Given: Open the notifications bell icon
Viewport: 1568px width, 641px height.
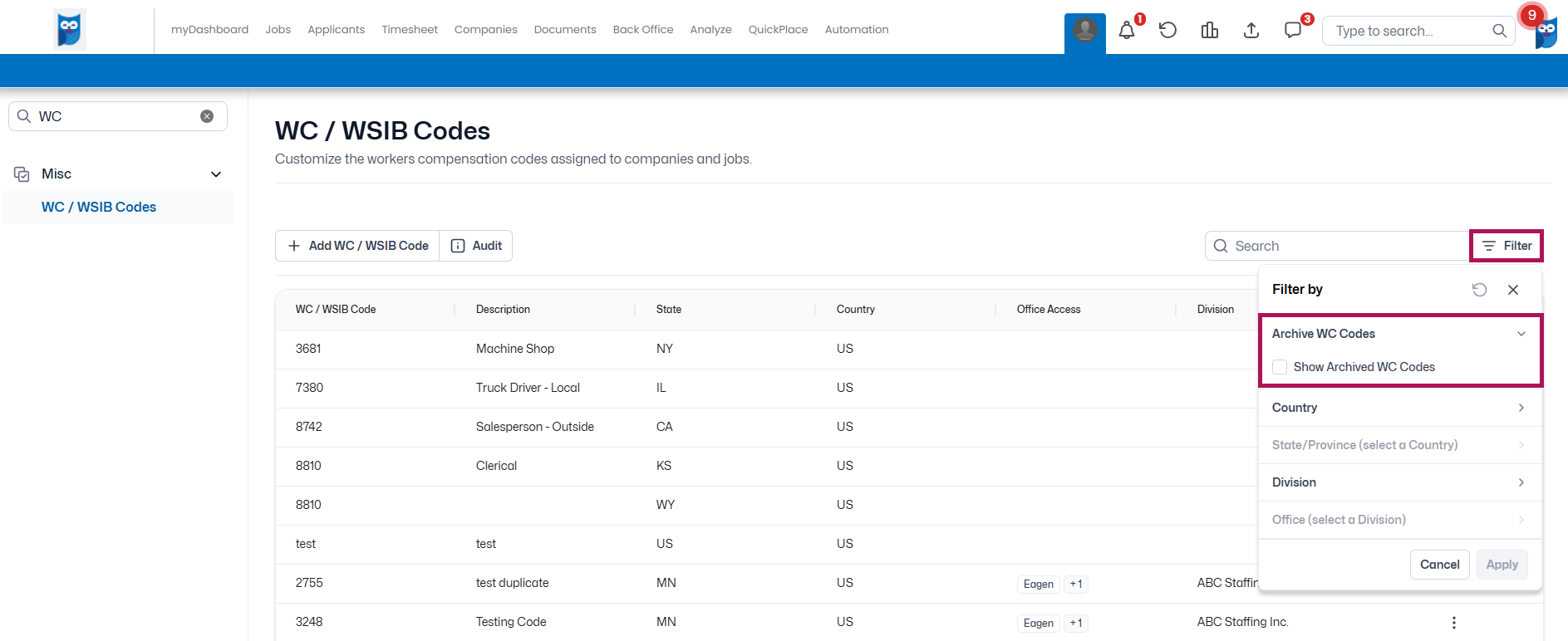Looking at the screenshot, I should [1127, 31].
